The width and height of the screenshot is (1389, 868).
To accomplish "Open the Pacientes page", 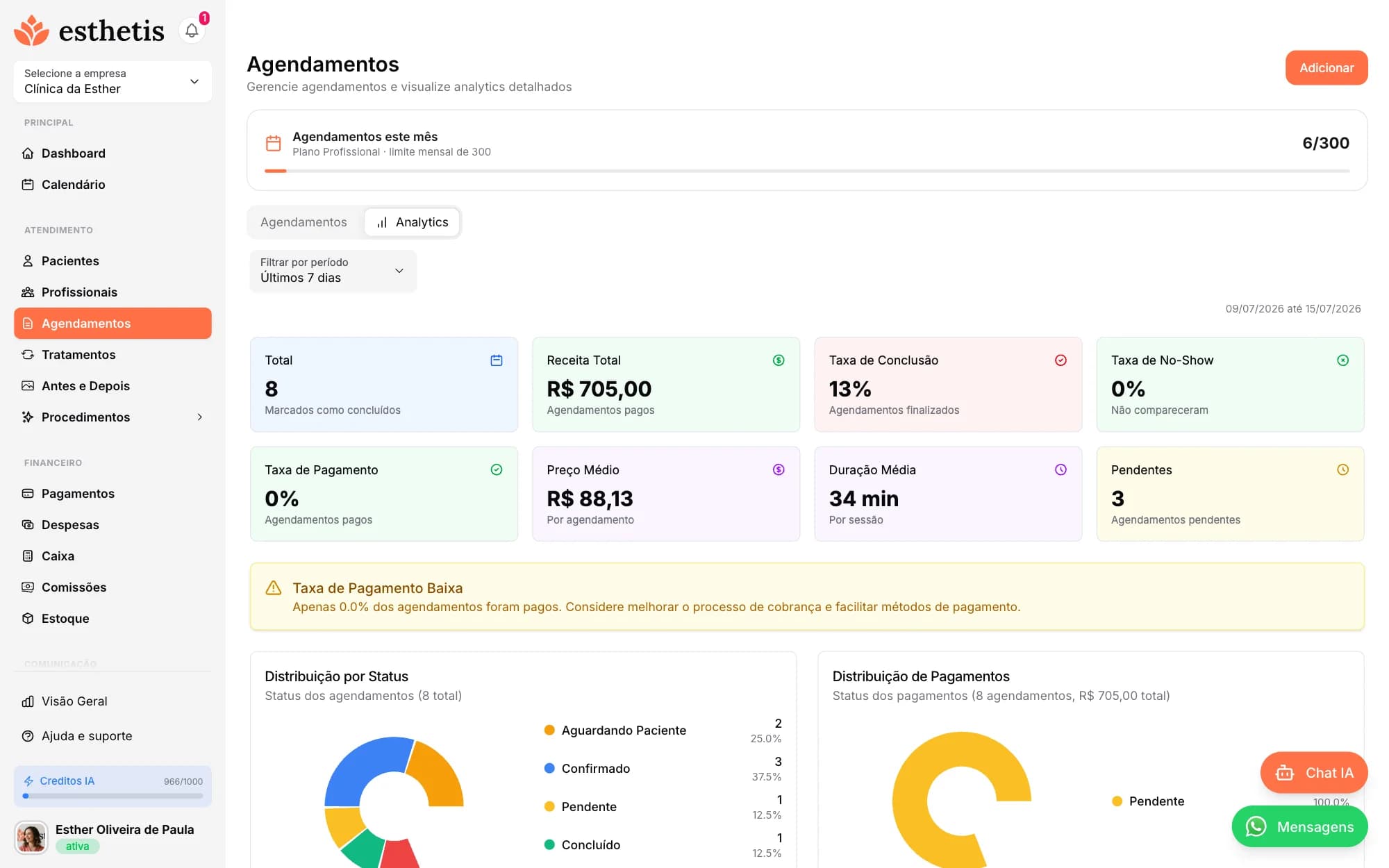I will click(x=113, y=261).
